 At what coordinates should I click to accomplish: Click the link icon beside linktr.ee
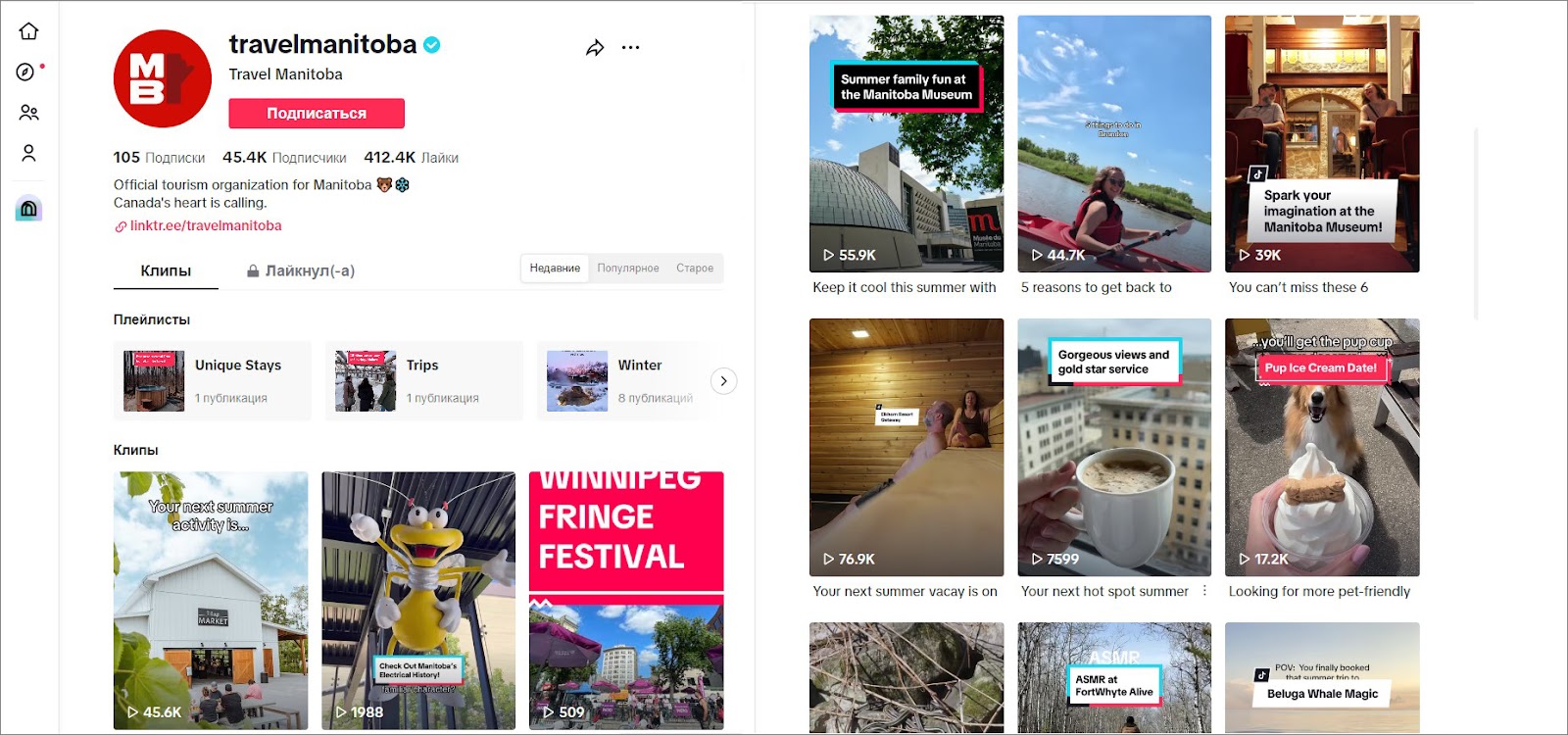point(121,226)
